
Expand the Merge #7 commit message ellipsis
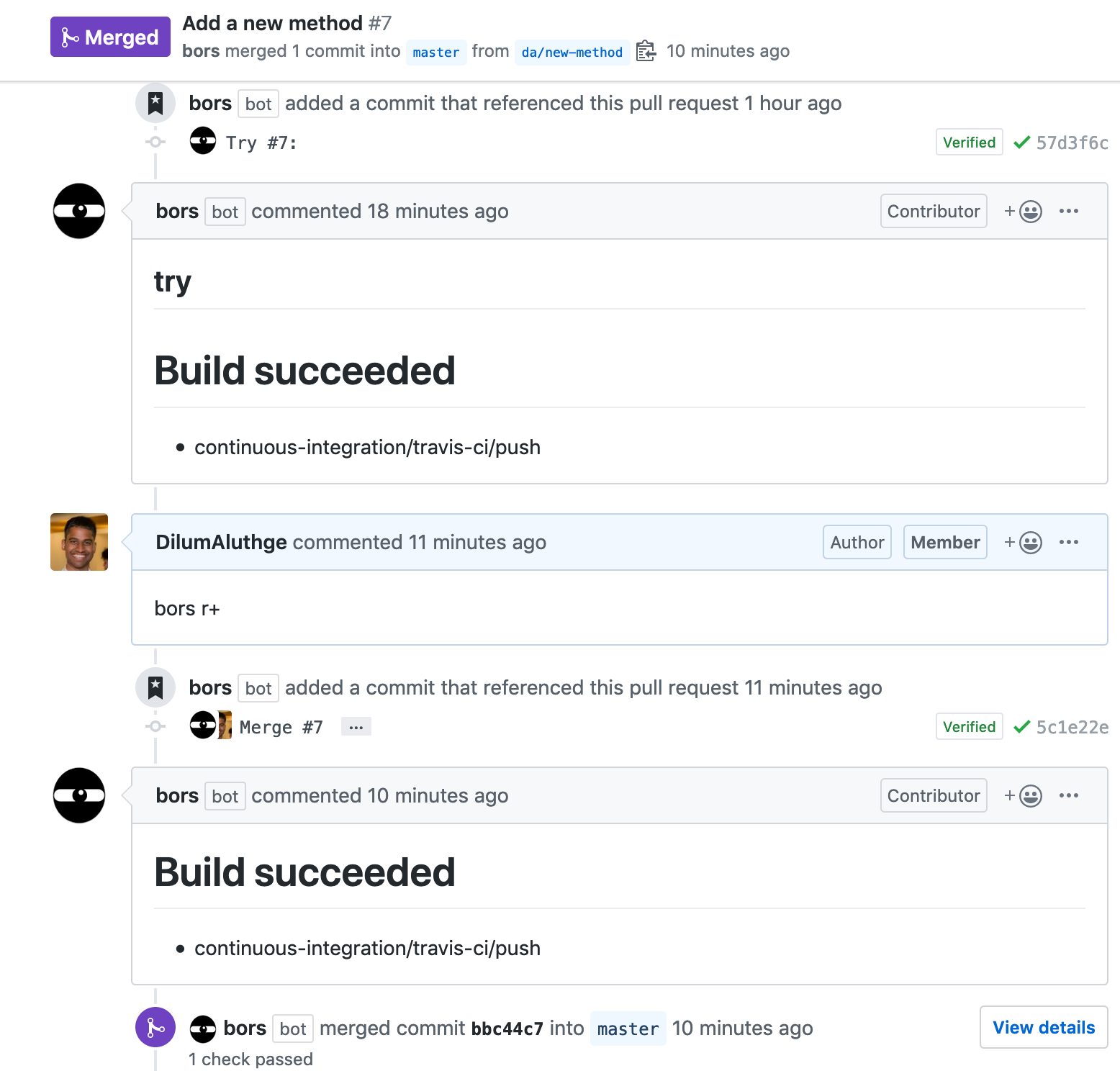(356, 727)
